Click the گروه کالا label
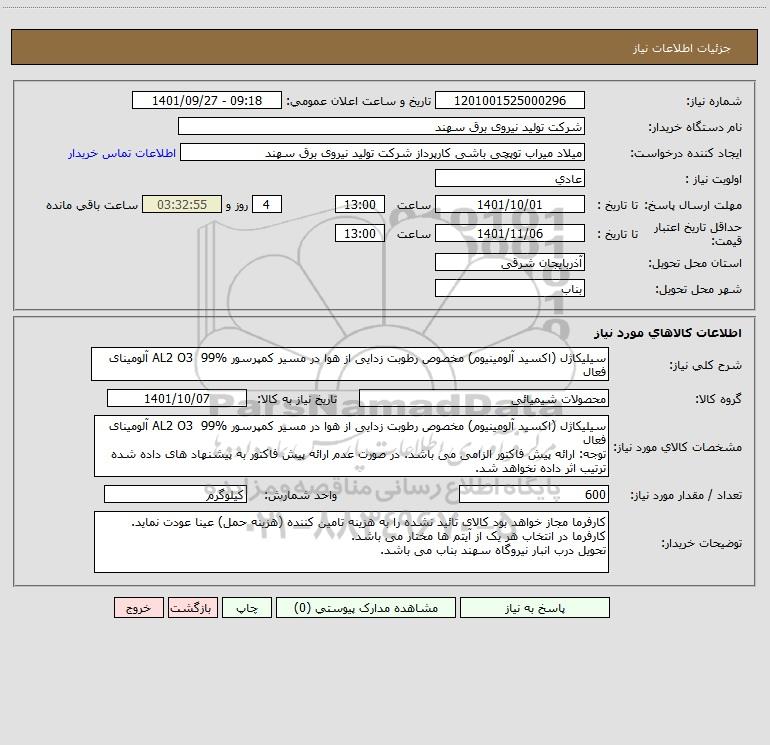The image size is (770, 745). 718,399
